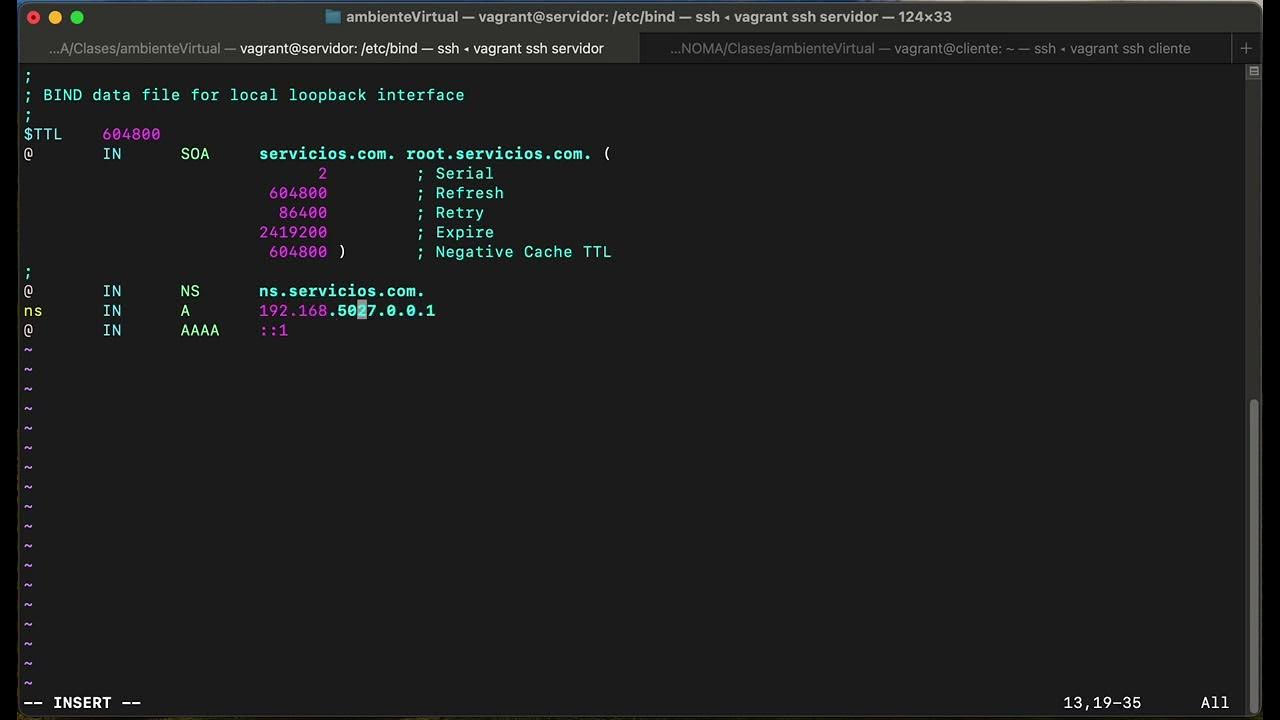
Task: Minimize the terminal window with yellow button
Action: point(55,17)
